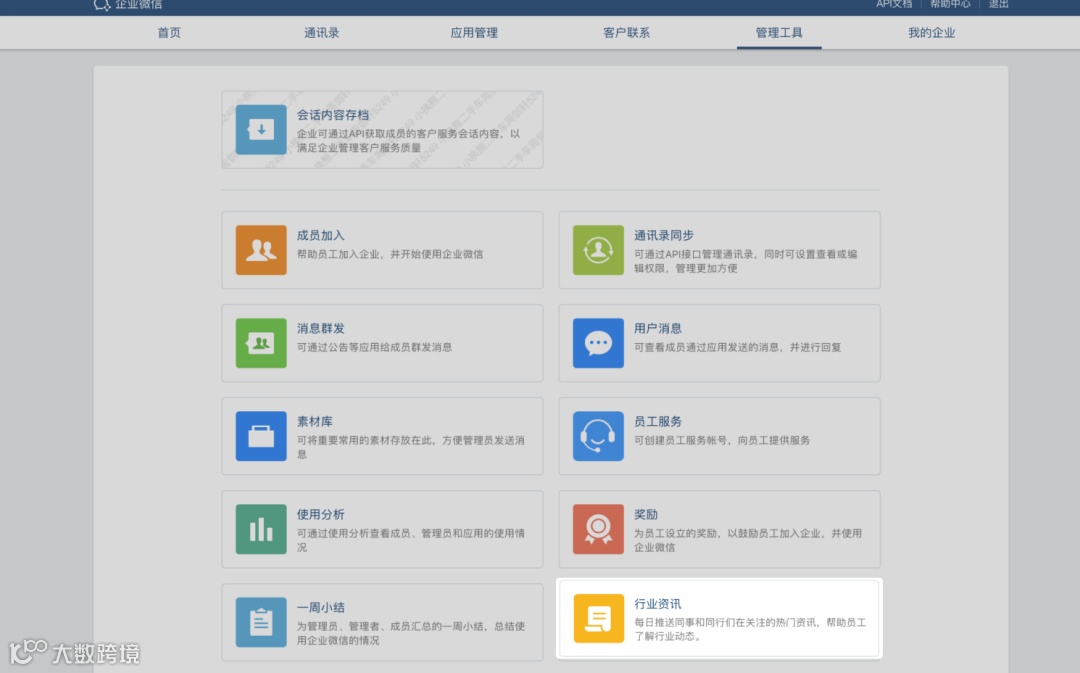
Task: Open the 帮助中心 link
Action: coord(950,4)
